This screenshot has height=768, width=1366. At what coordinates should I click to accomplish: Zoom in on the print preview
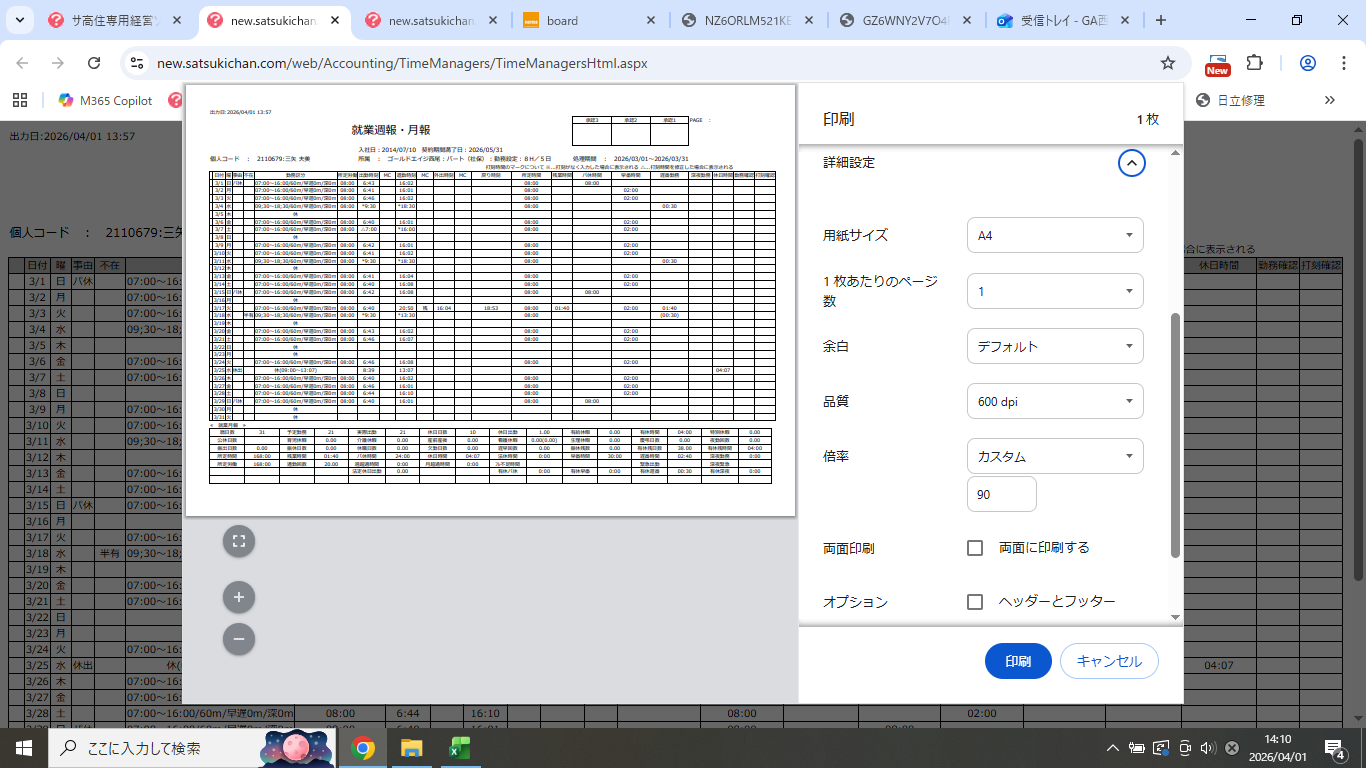coord(238,597)
